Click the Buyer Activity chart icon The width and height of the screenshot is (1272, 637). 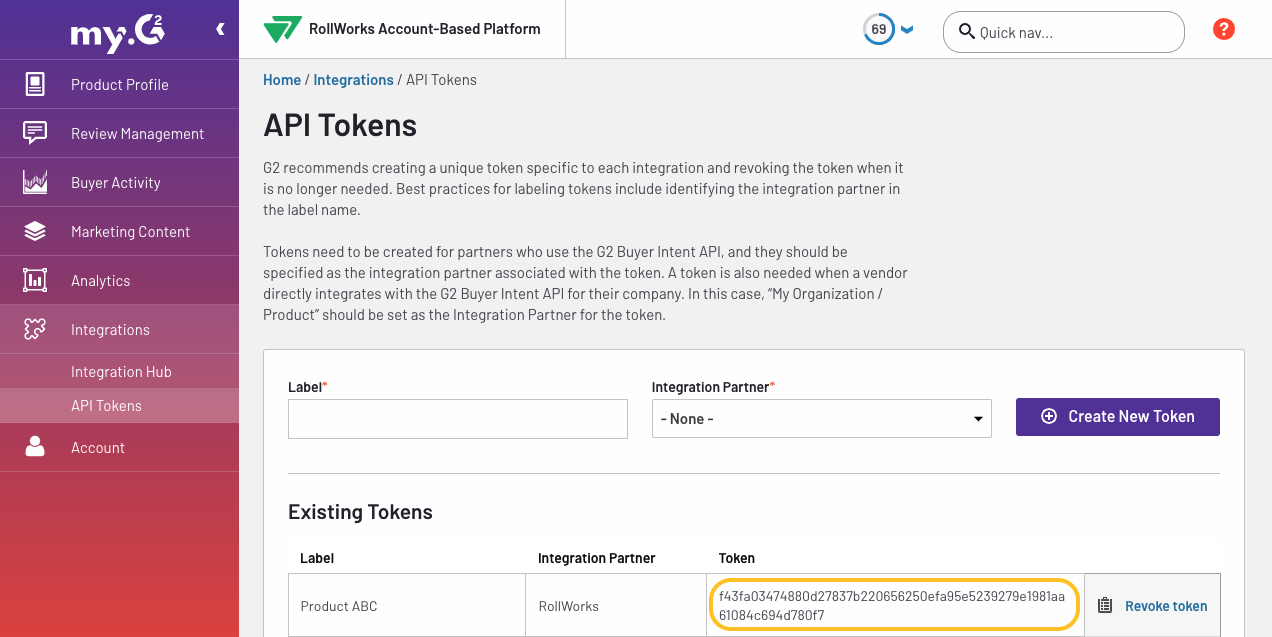click(35, 182)
